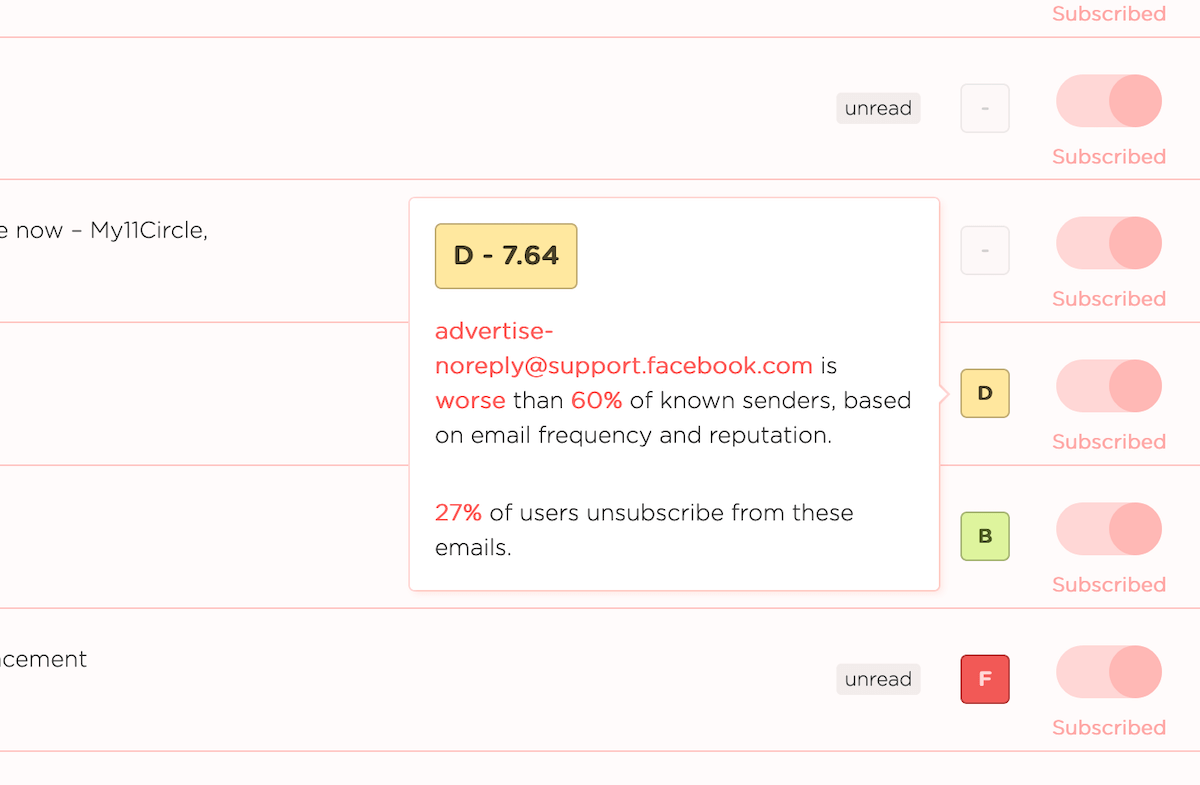The width and height of the screenshot is (1200, 785).
Task: Select the green B grade badge
Action: (984, 536)
